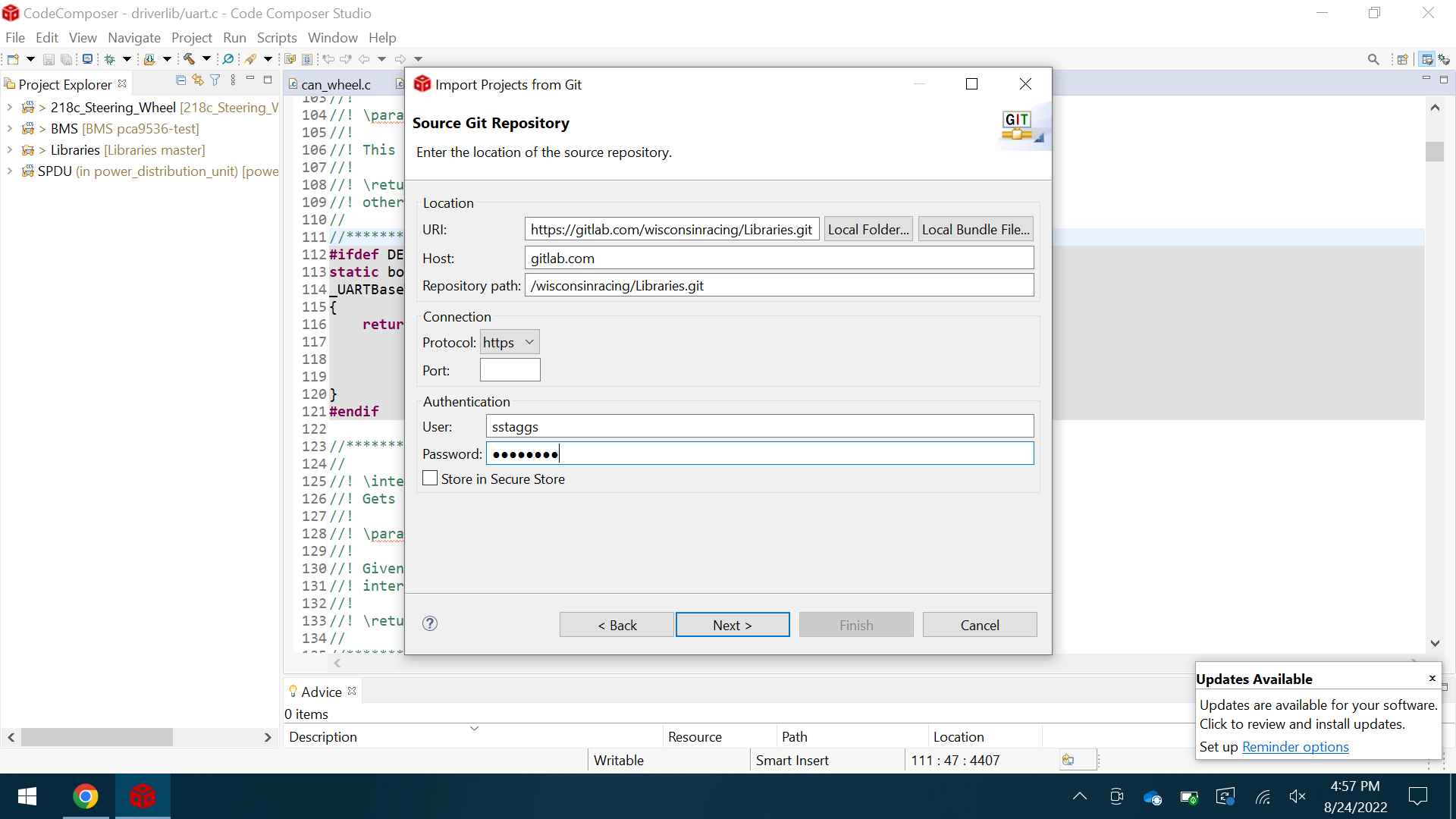This screenshot has width=1456, height=819.
Task: Click the search magnifier icon in toolbar
Action: tap(1373, 59)
